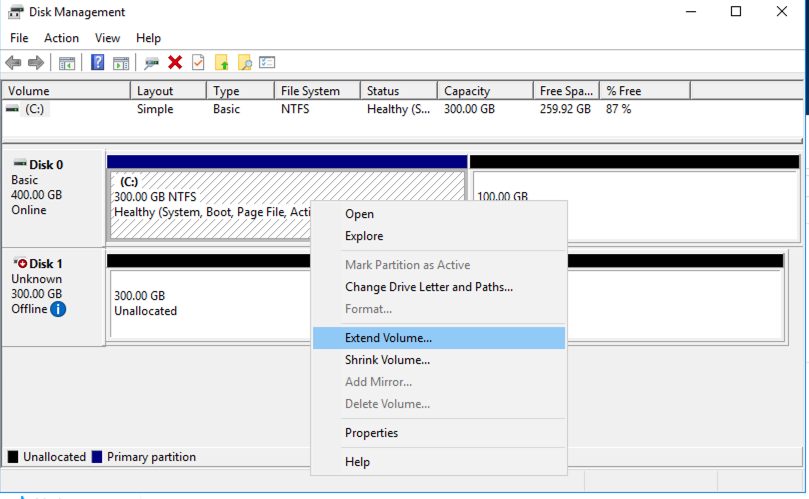Click the 259.92 GB free space cell
The image size is (809, 499).
point(565,109)
